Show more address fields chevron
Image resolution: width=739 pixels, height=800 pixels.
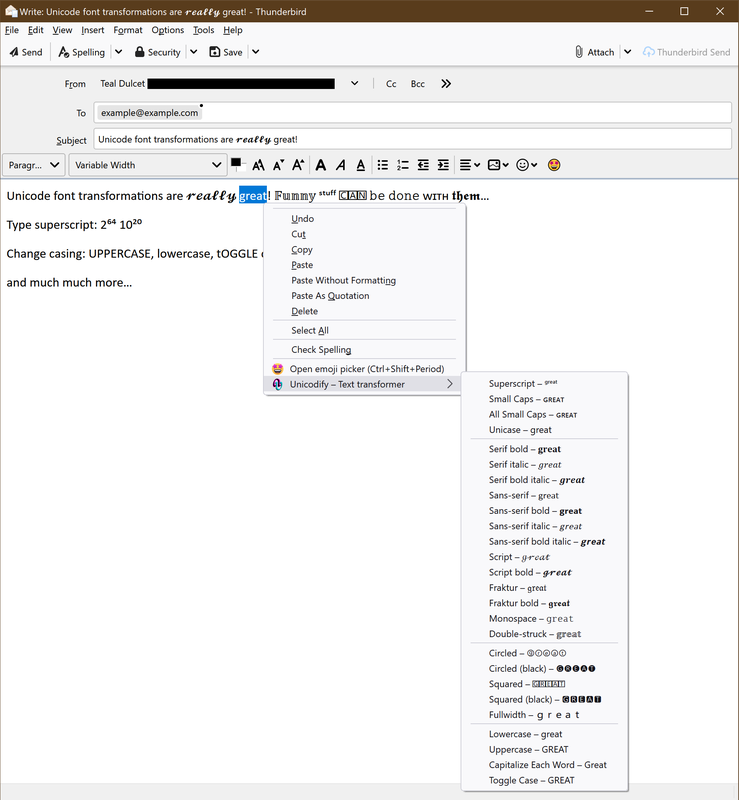[x=446, y=84]
